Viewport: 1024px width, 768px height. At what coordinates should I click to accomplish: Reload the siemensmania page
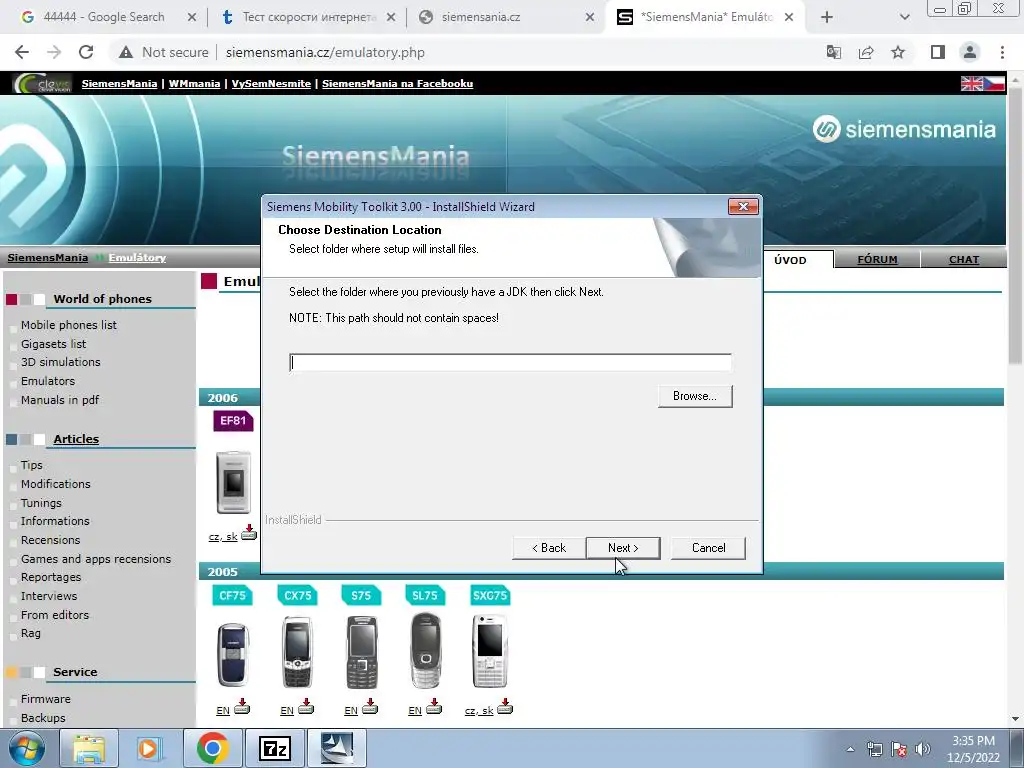[x=86, y=52]
